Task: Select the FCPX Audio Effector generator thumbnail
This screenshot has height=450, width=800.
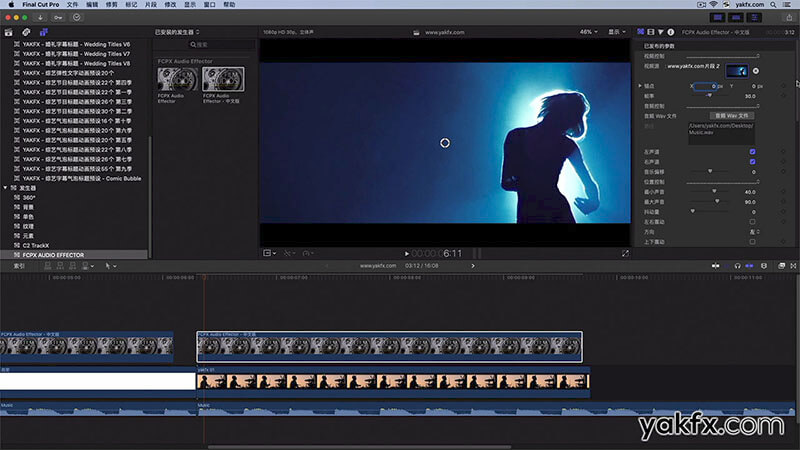Action: (x=177, y=80)
